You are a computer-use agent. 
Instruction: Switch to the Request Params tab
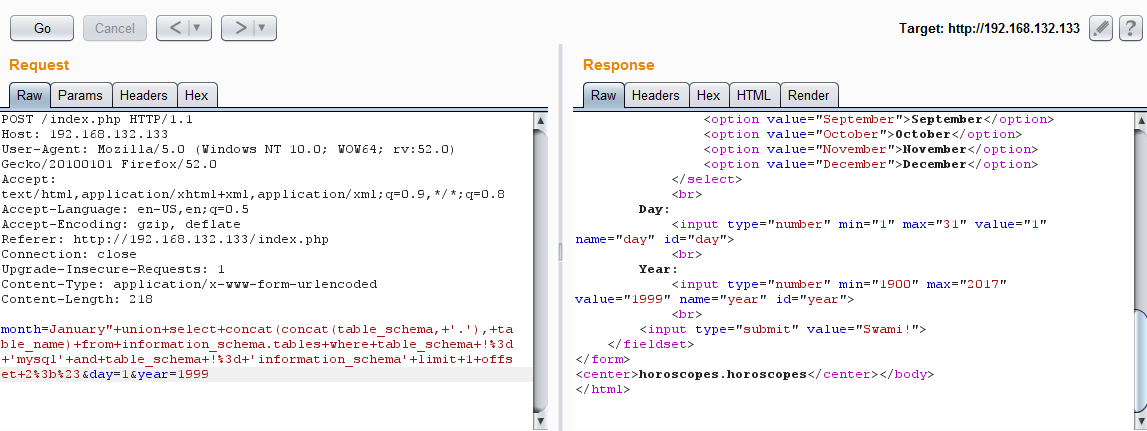(81, 95)
